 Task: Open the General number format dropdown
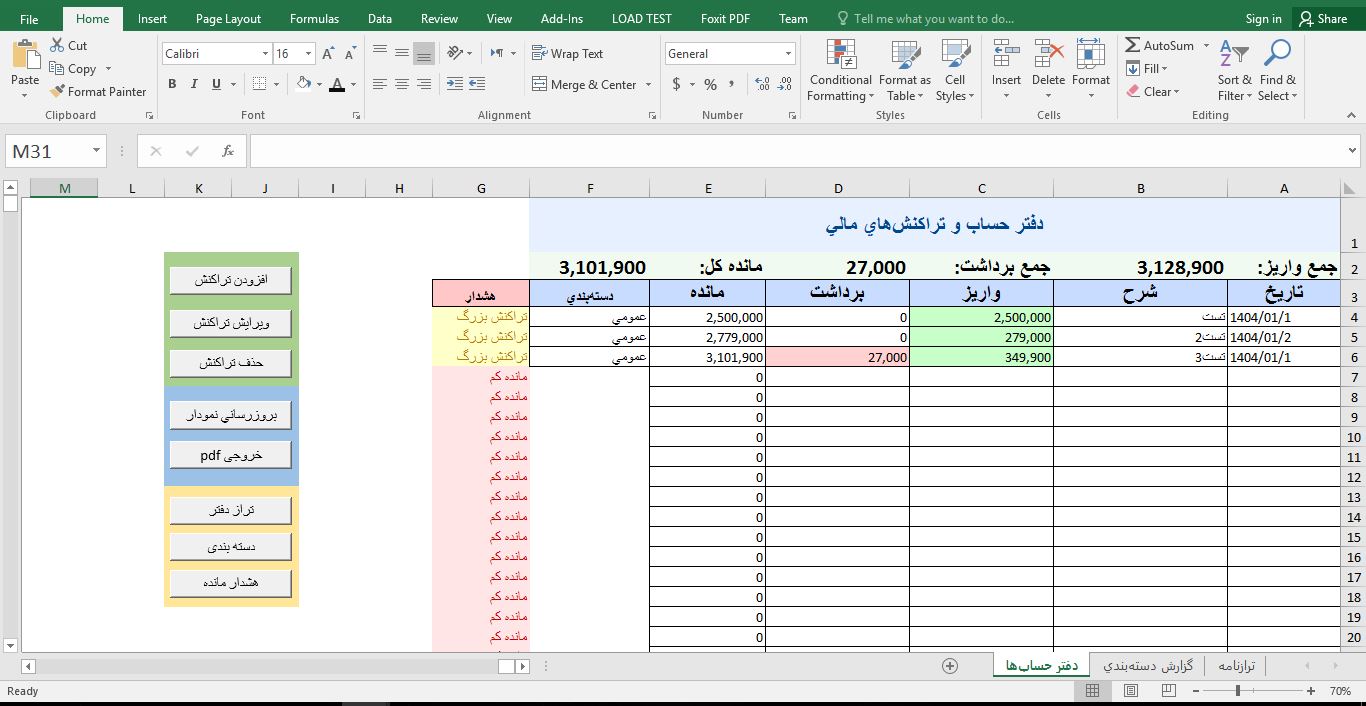coord(788,54)
